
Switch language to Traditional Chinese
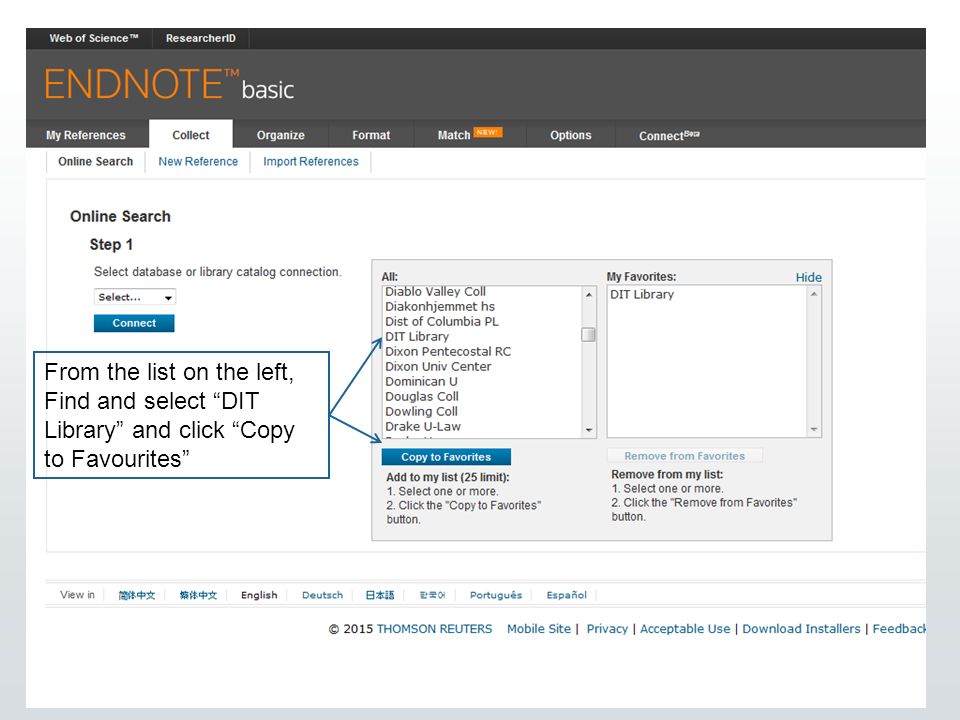pos(198,595)
